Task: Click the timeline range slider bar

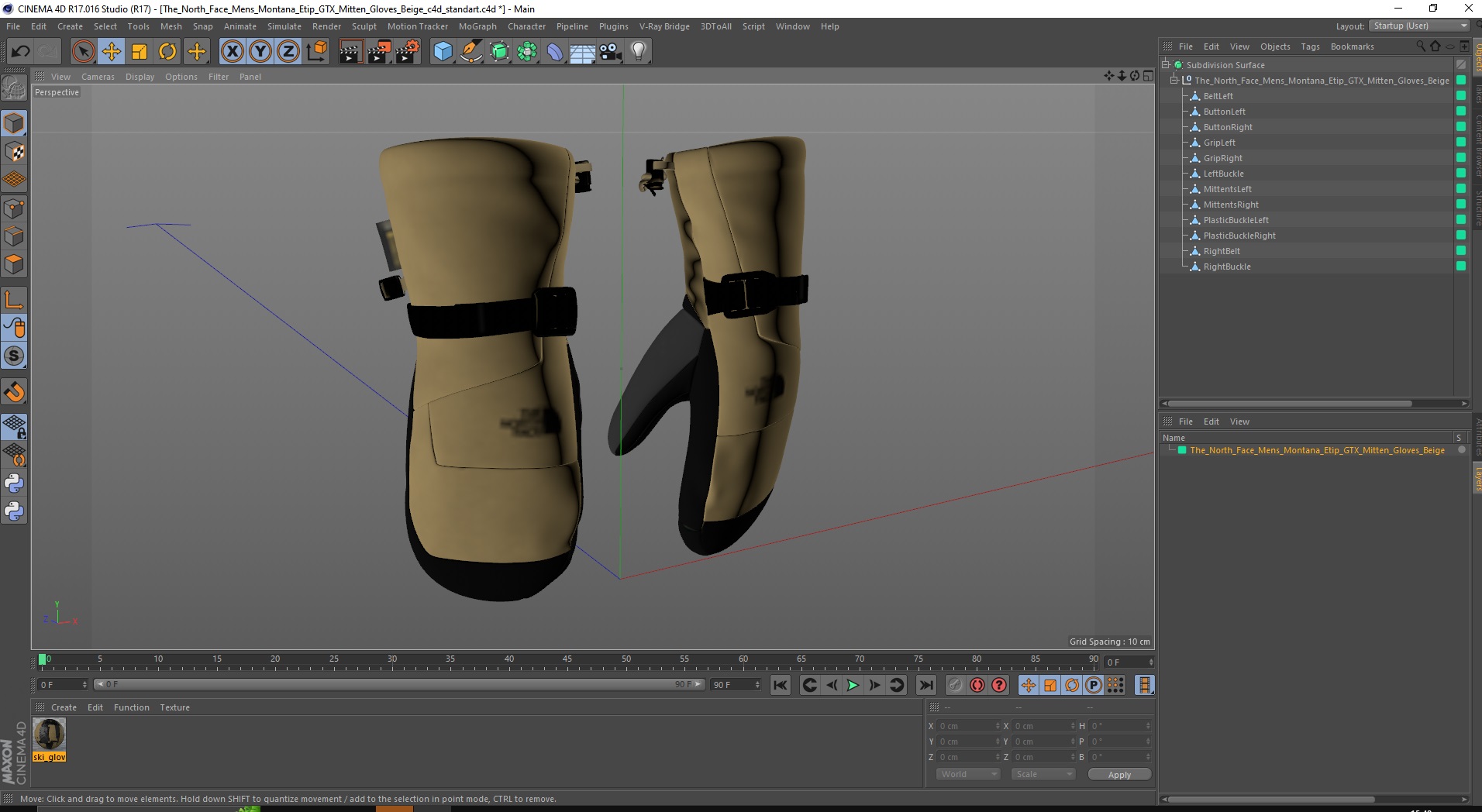Action: [x=398, y=684]
